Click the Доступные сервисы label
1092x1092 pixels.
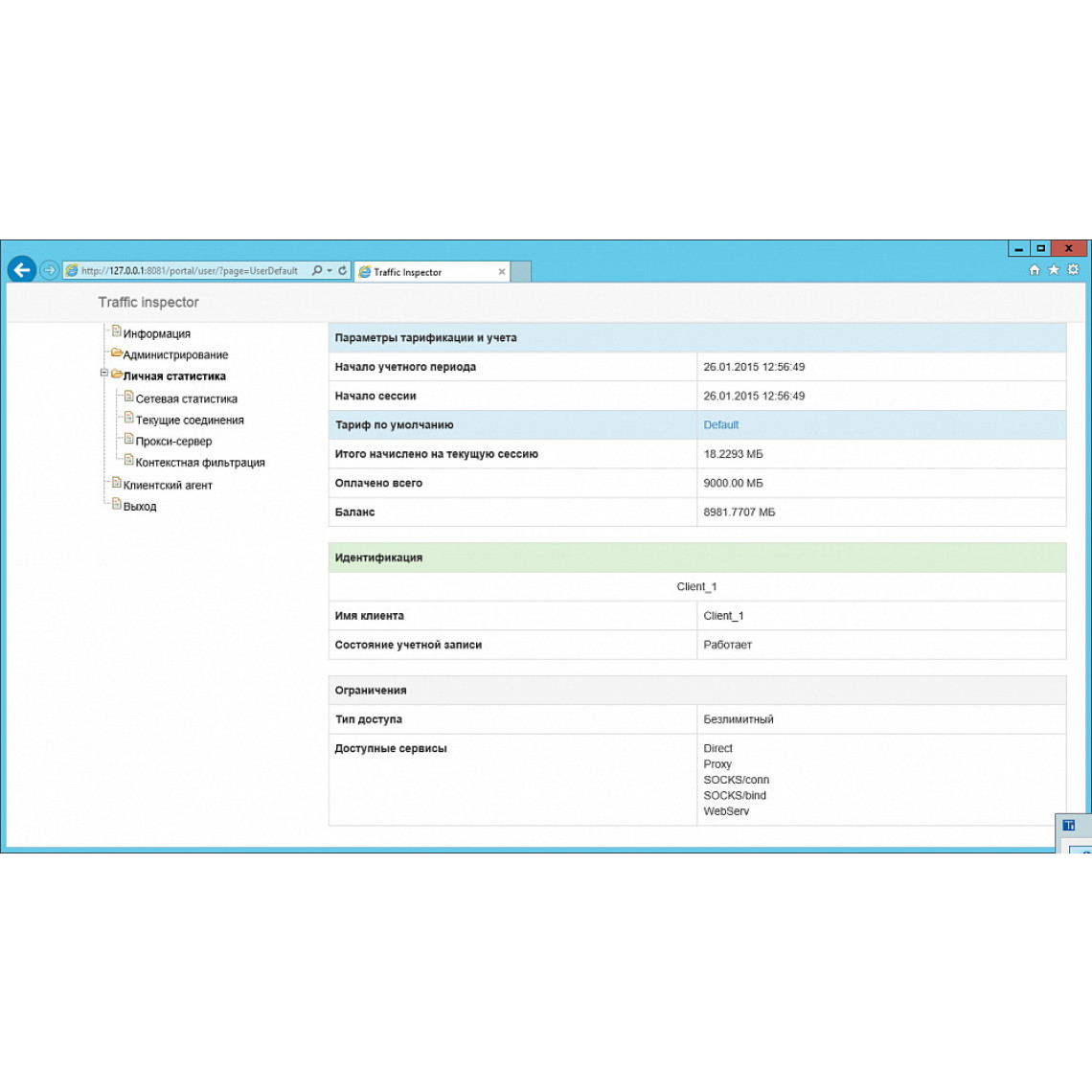click(391, 749)
